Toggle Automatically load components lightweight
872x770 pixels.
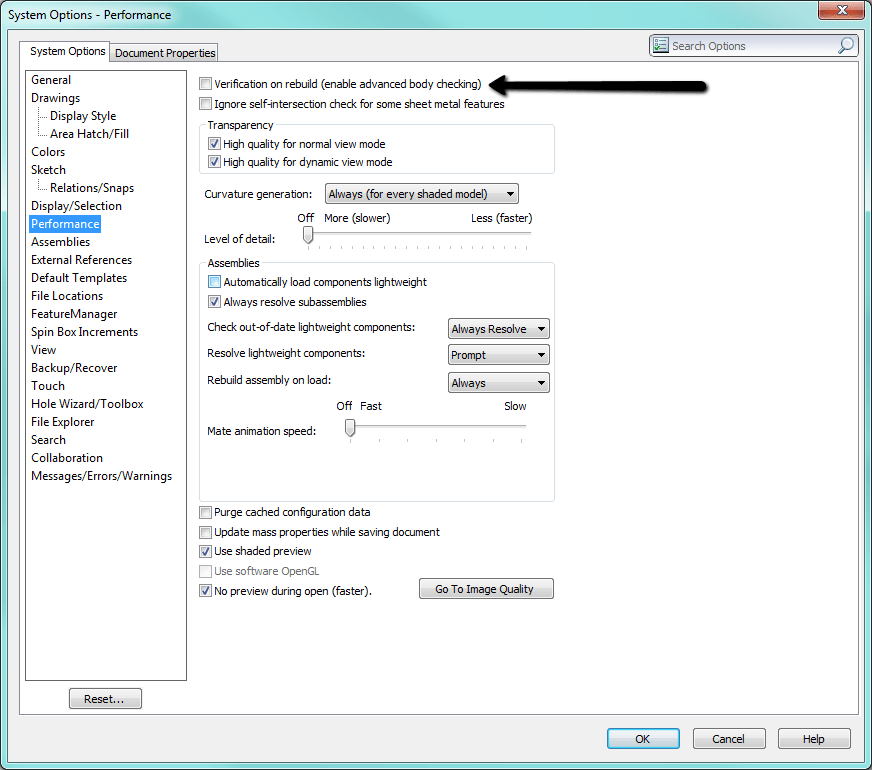[x=214, y=282]
